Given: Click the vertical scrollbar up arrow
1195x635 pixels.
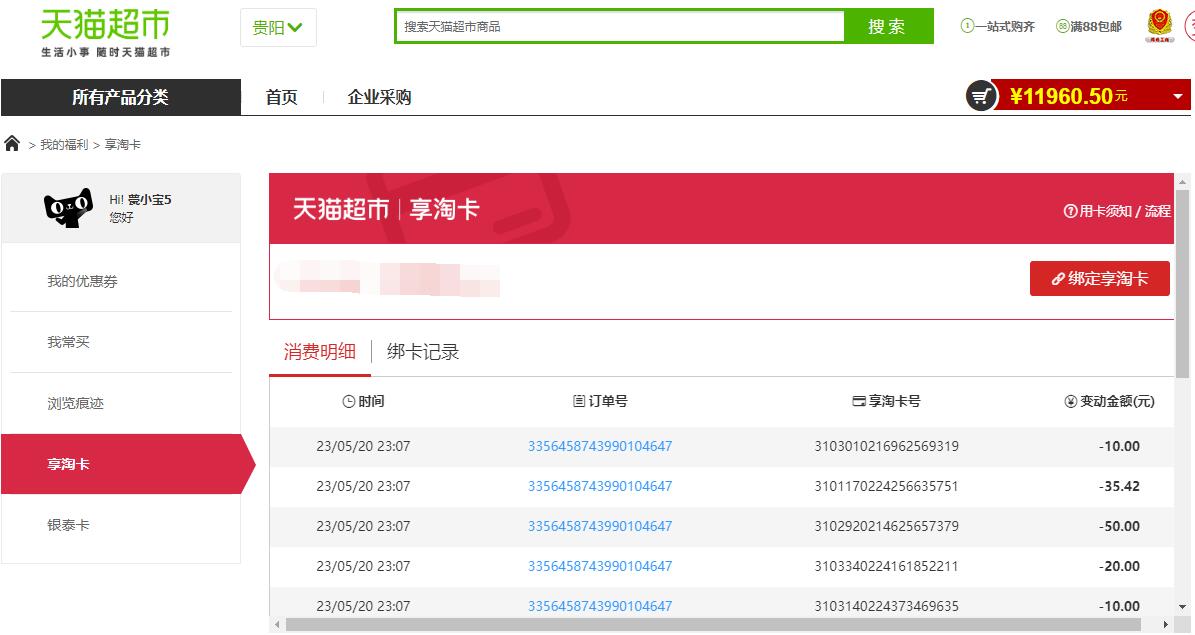Looking at the screenshot, I should coord(1183,181).
